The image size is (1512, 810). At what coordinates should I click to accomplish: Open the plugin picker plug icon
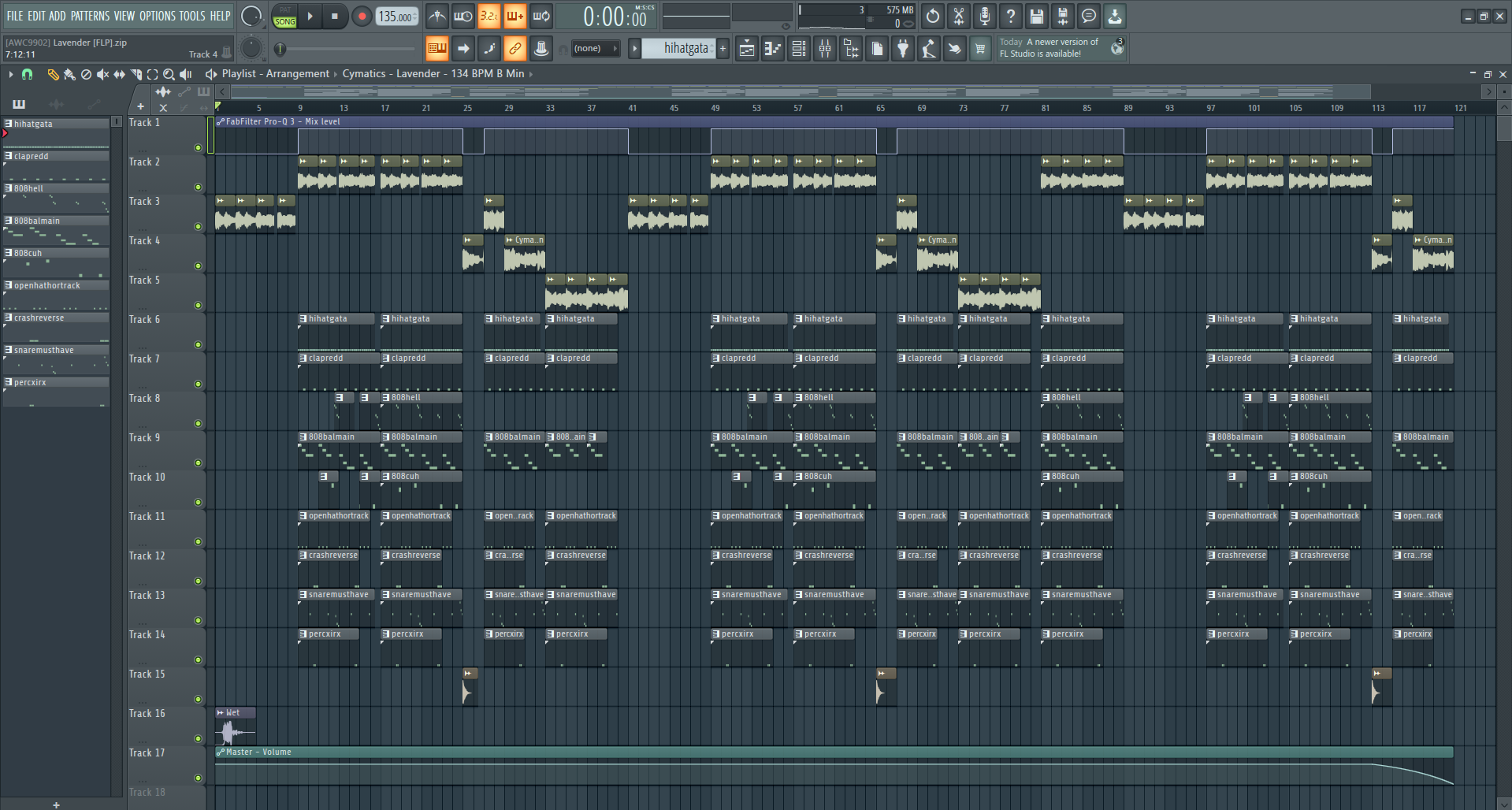pyautogui.click(x=903, y=49)
